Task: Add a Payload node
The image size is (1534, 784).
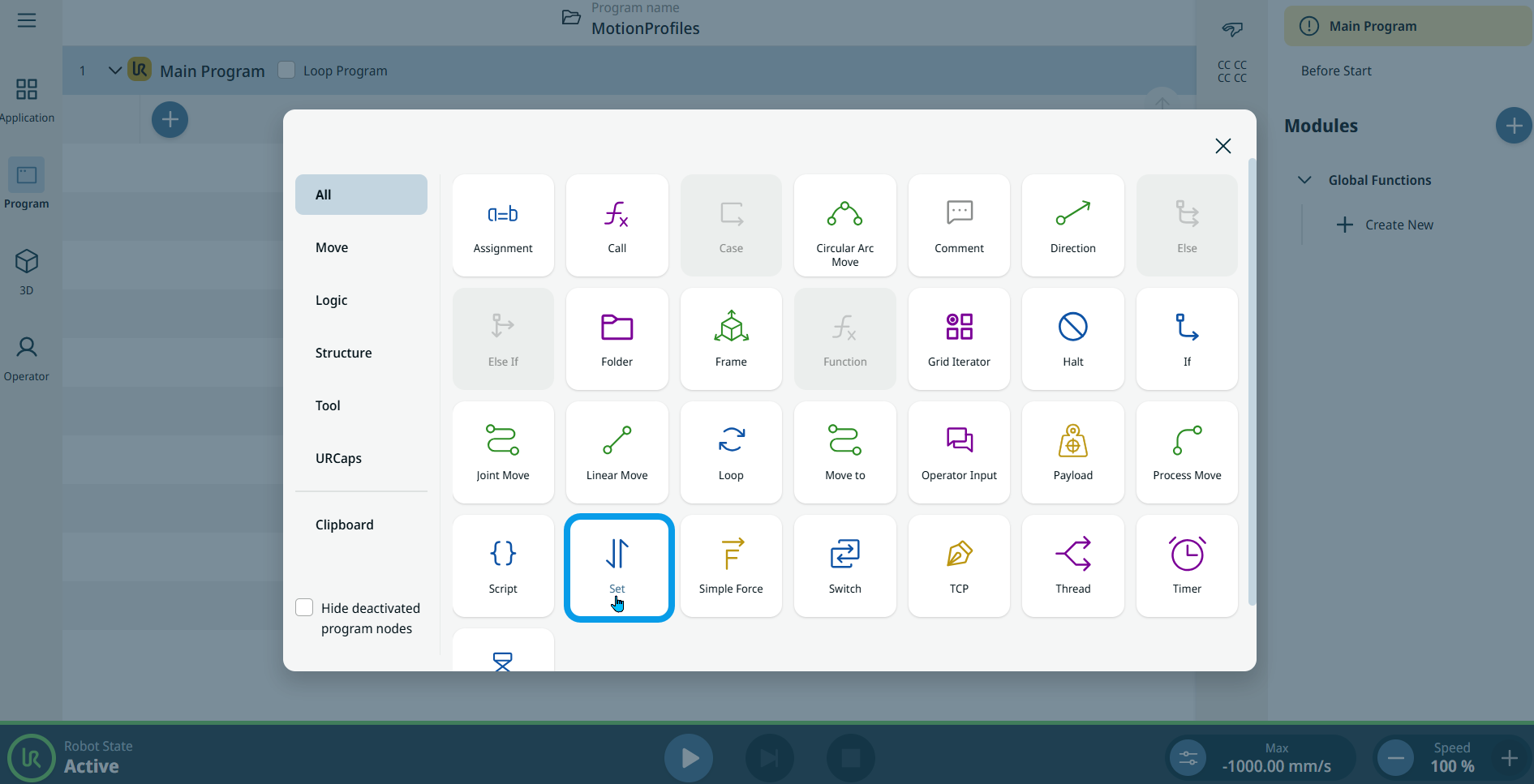Action: pos(1072,452)
